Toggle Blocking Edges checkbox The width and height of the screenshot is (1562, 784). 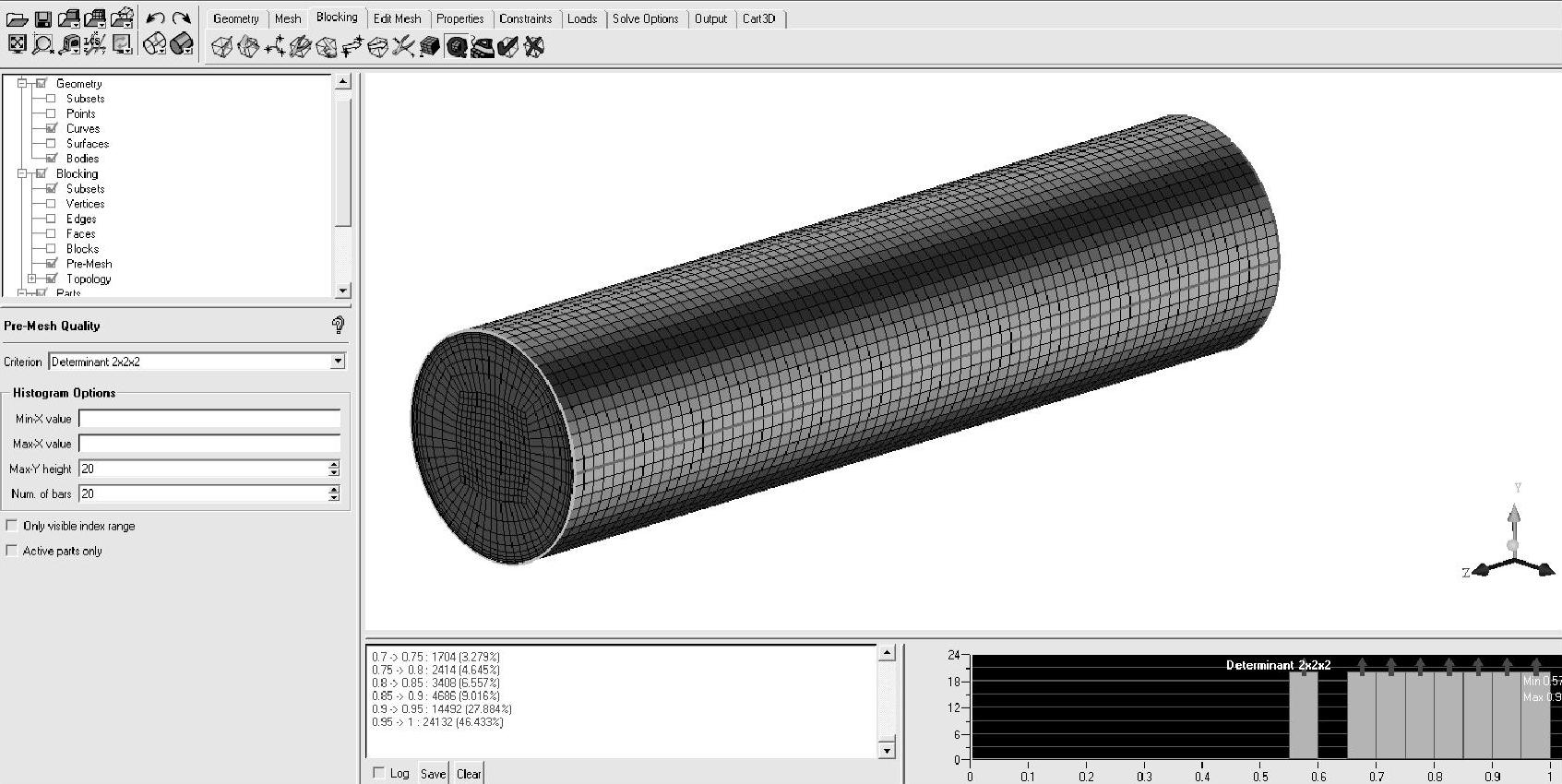click(52, 219)
